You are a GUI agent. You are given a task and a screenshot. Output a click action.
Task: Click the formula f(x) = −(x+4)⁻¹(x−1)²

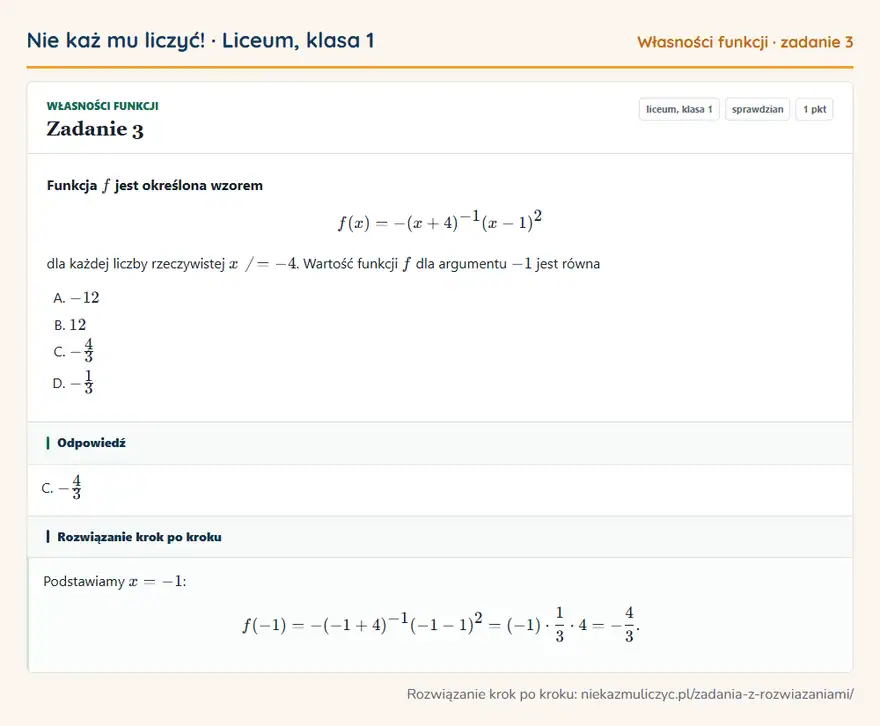click(440, 220)
